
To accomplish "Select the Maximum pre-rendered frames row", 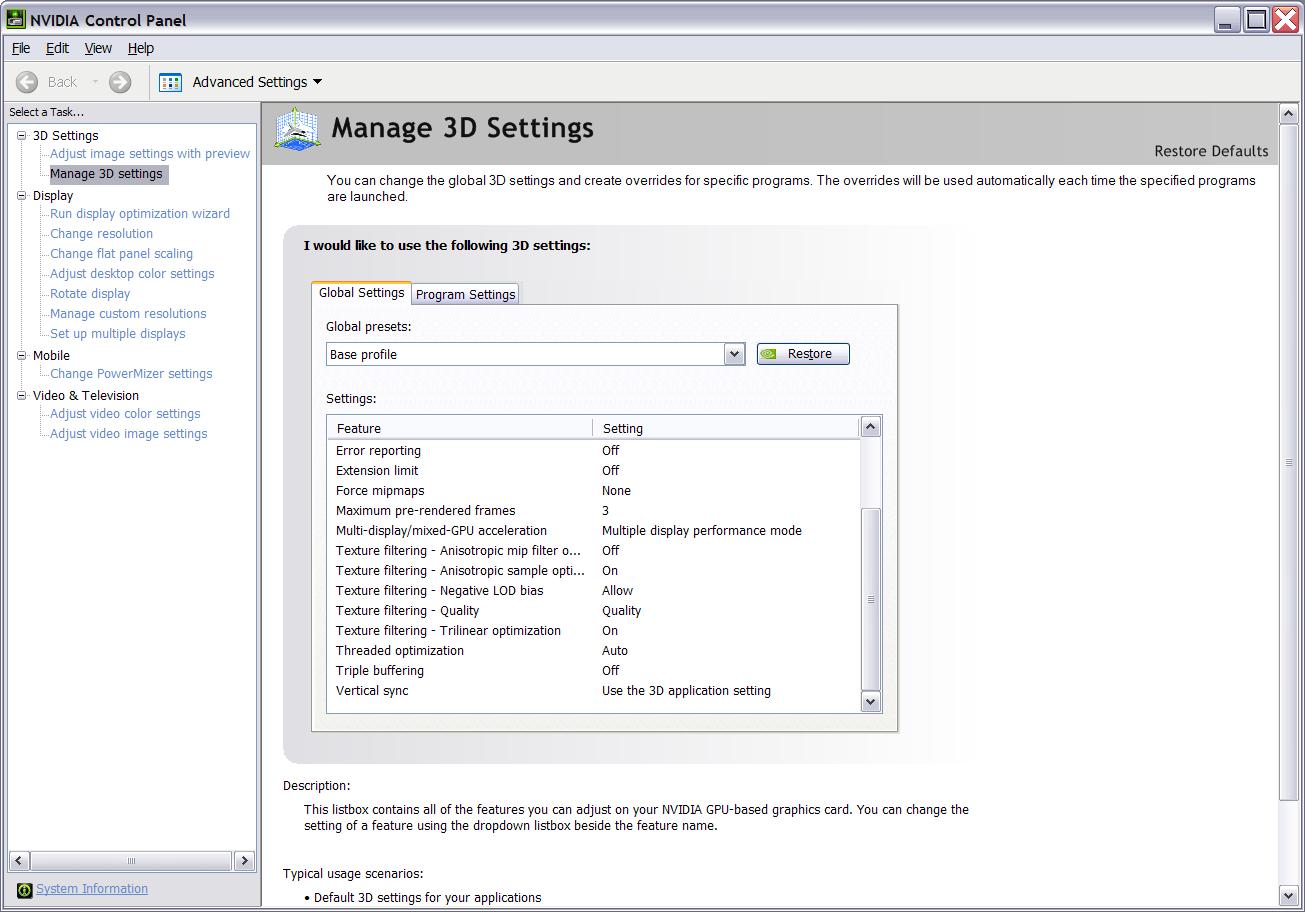I will [x=593, y=511].
